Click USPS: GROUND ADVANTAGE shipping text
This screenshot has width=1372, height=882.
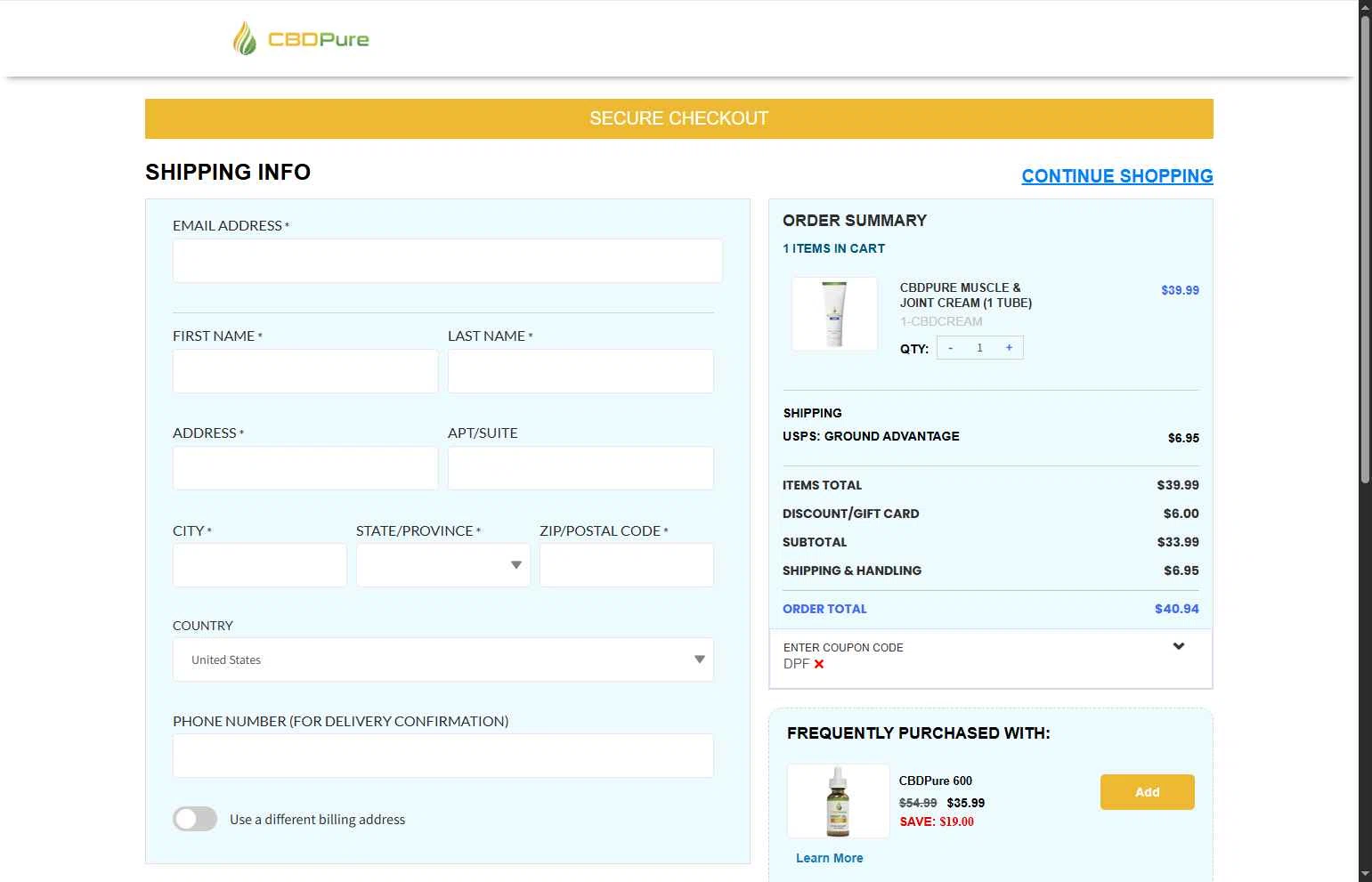click(x=871, y=436)
